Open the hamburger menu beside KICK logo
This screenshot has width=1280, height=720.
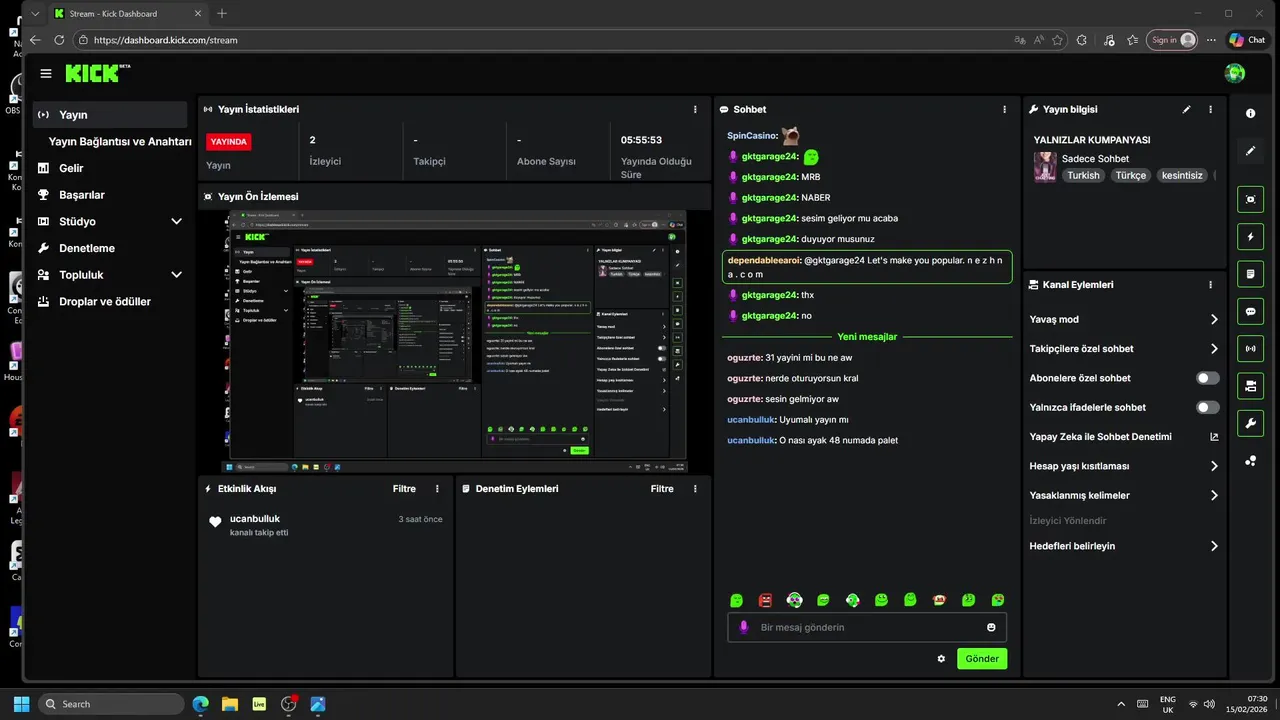pos(45,73)
